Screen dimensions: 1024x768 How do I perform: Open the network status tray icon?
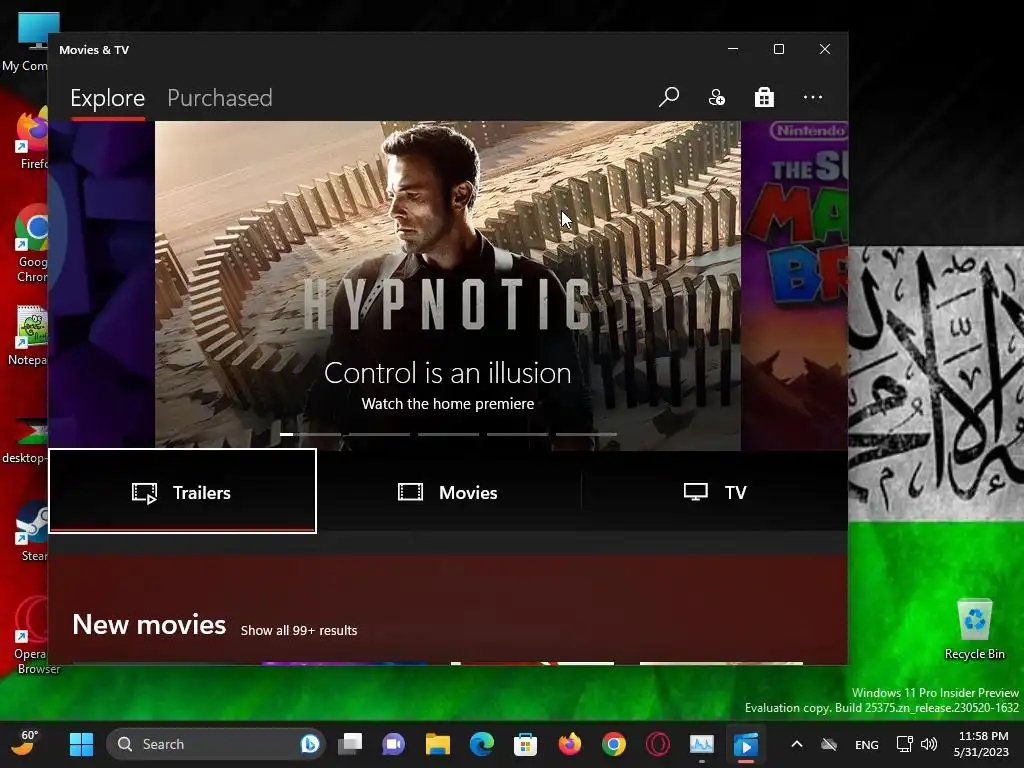904,744
